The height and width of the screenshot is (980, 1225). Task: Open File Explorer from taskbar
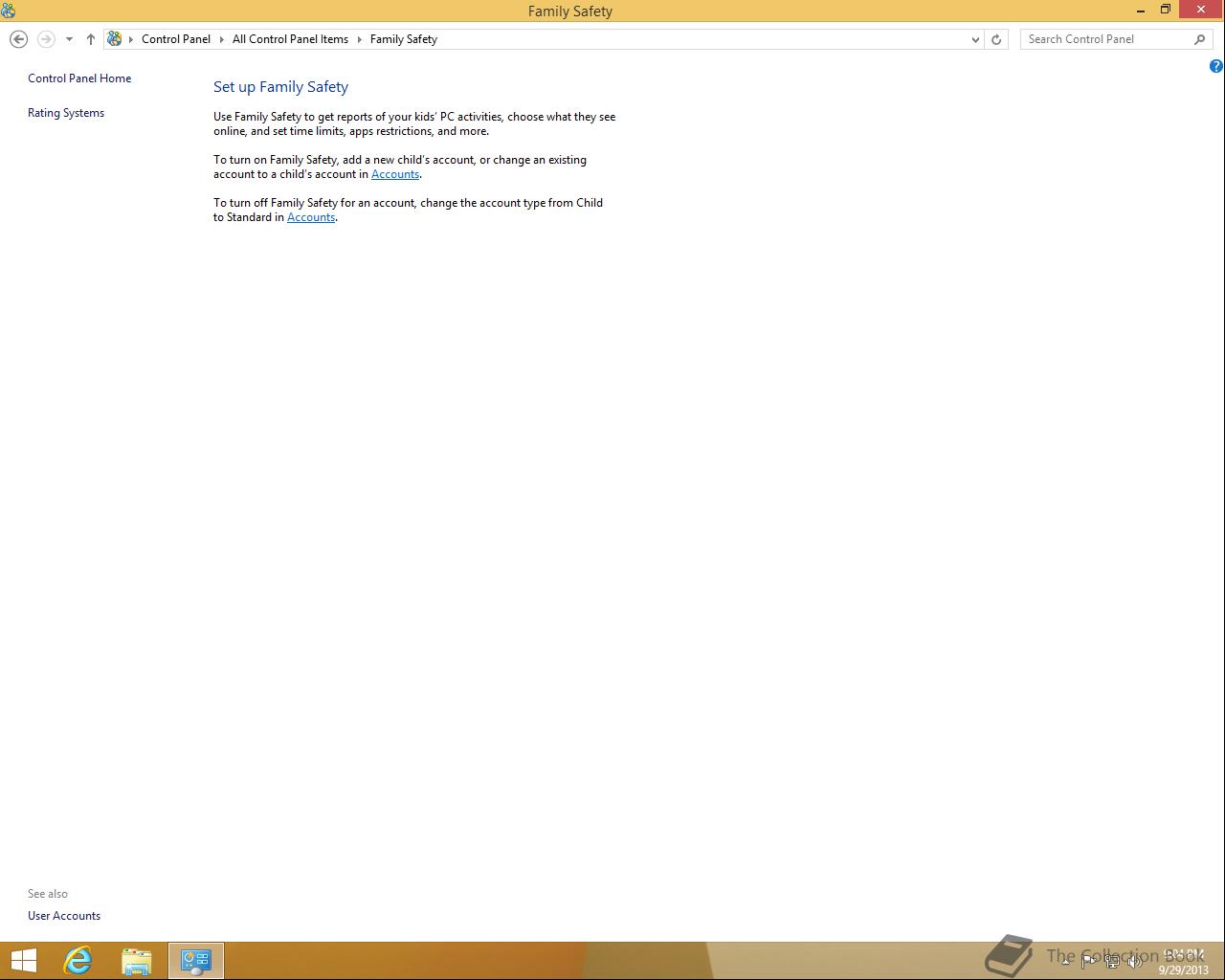click(x=137, y=961)
